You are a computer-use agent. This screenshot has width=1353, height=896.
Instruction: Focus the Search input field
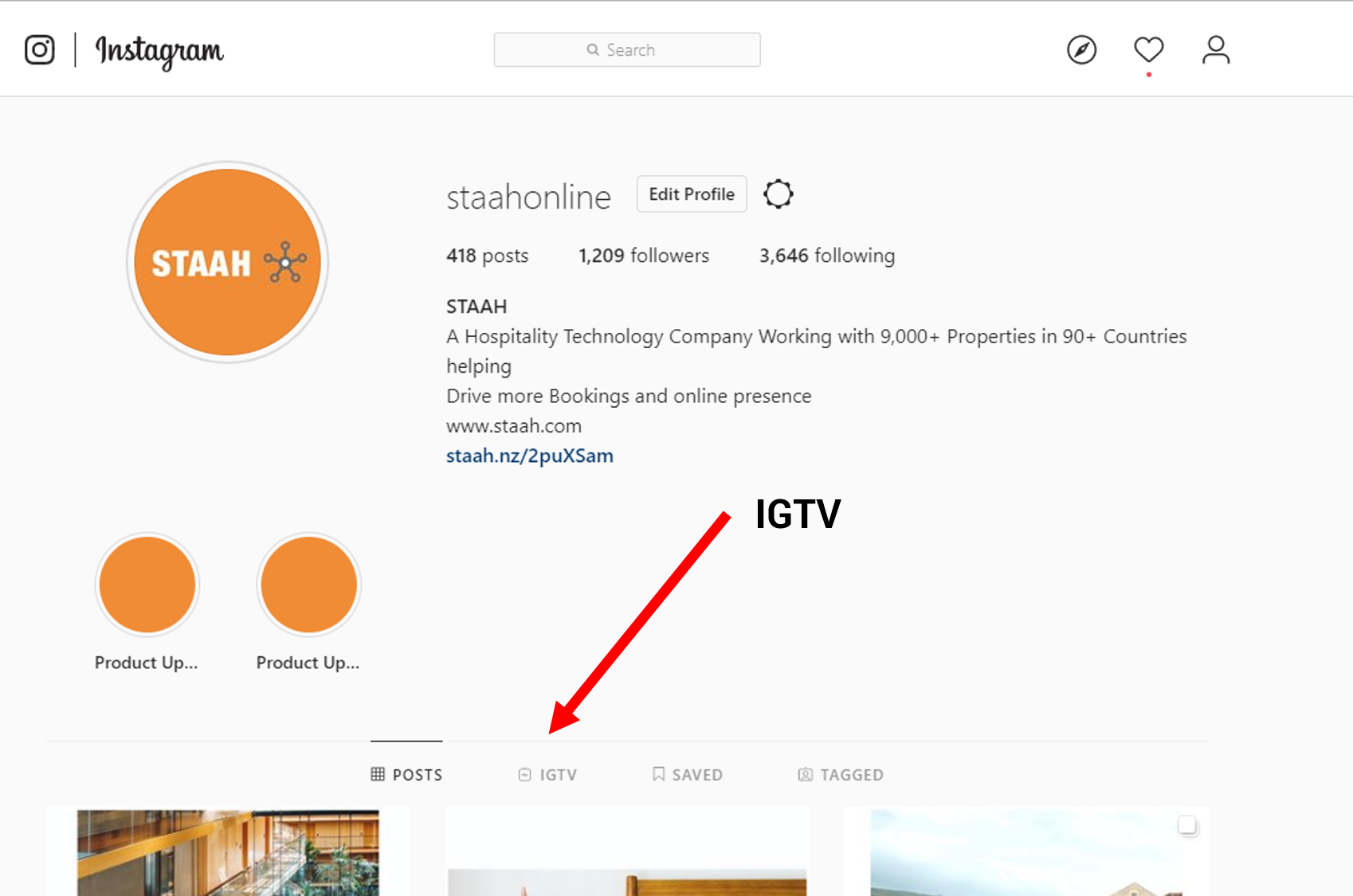pyautogui.click(x=627, y=49)
